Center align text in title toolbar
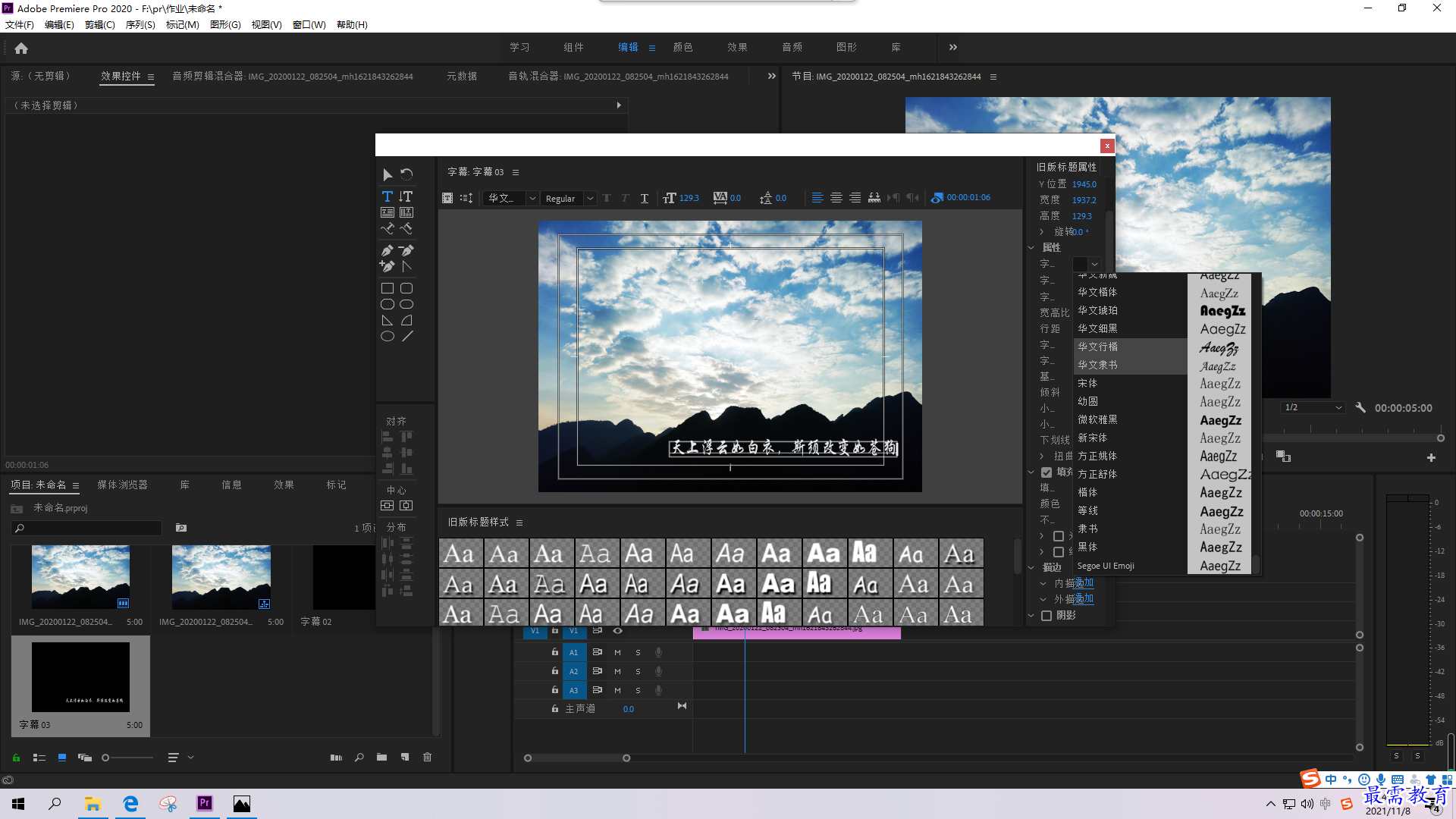The height and width of the screenshot is (819, 1456). tap(836, 198)
